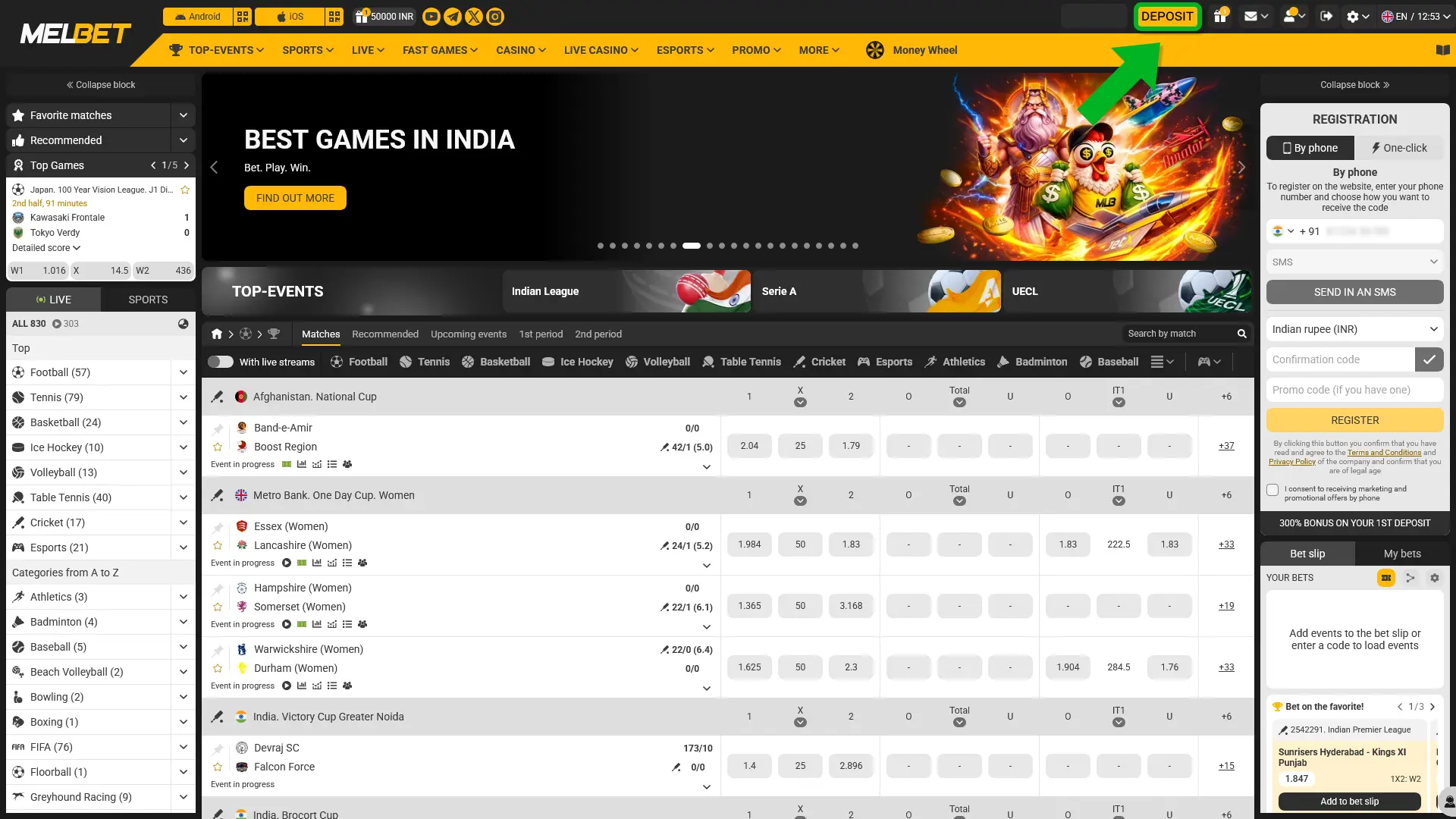Pin the Warwickshire vs Durham match
This screenshot has height=819, width=1456.
218,650
